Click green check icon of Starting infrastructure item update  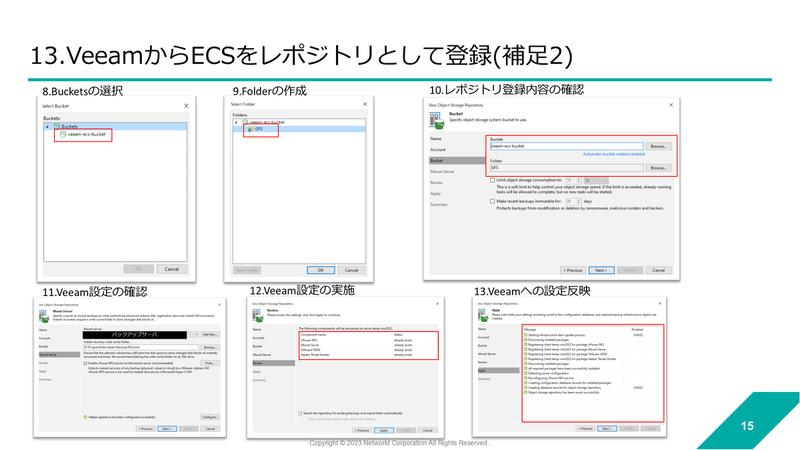(526, 335)
